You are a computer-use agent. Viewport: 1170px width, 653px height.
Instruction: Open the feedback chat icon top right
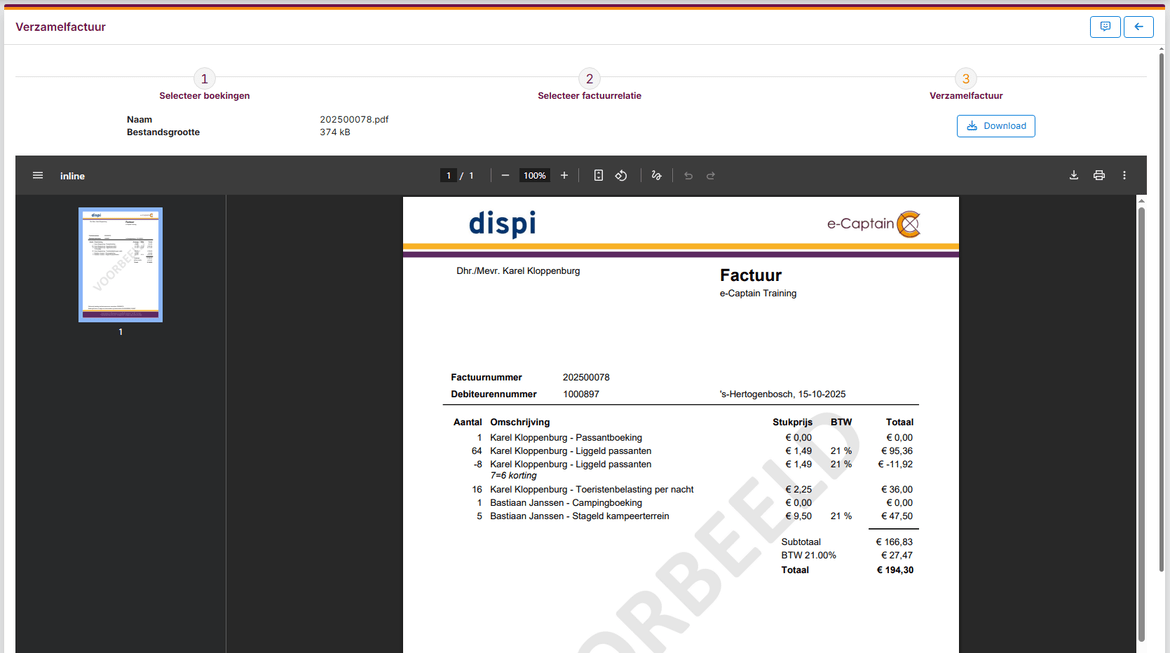pos(1105,27)
